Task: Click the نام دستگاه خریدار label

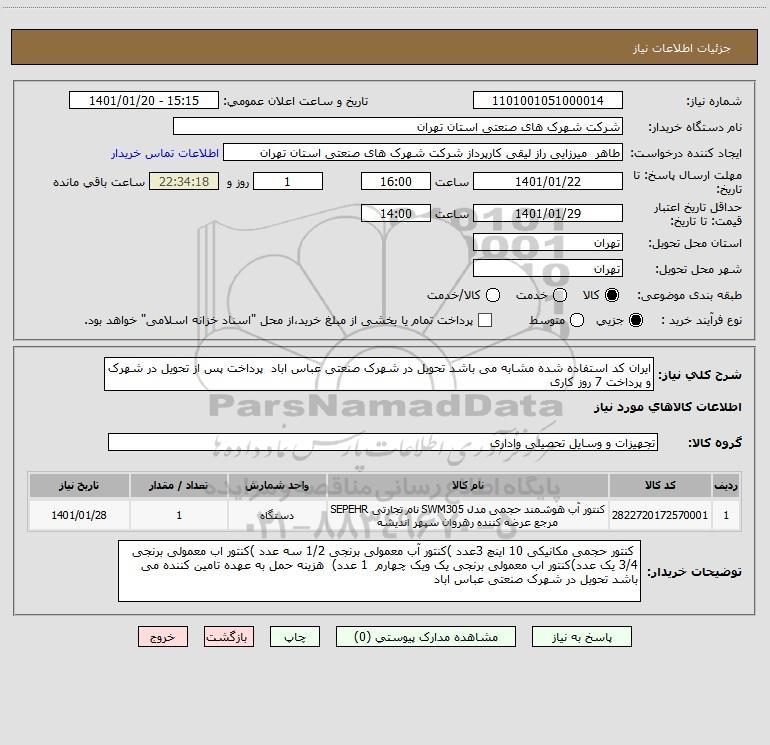Action: click(x=695, y=128)
